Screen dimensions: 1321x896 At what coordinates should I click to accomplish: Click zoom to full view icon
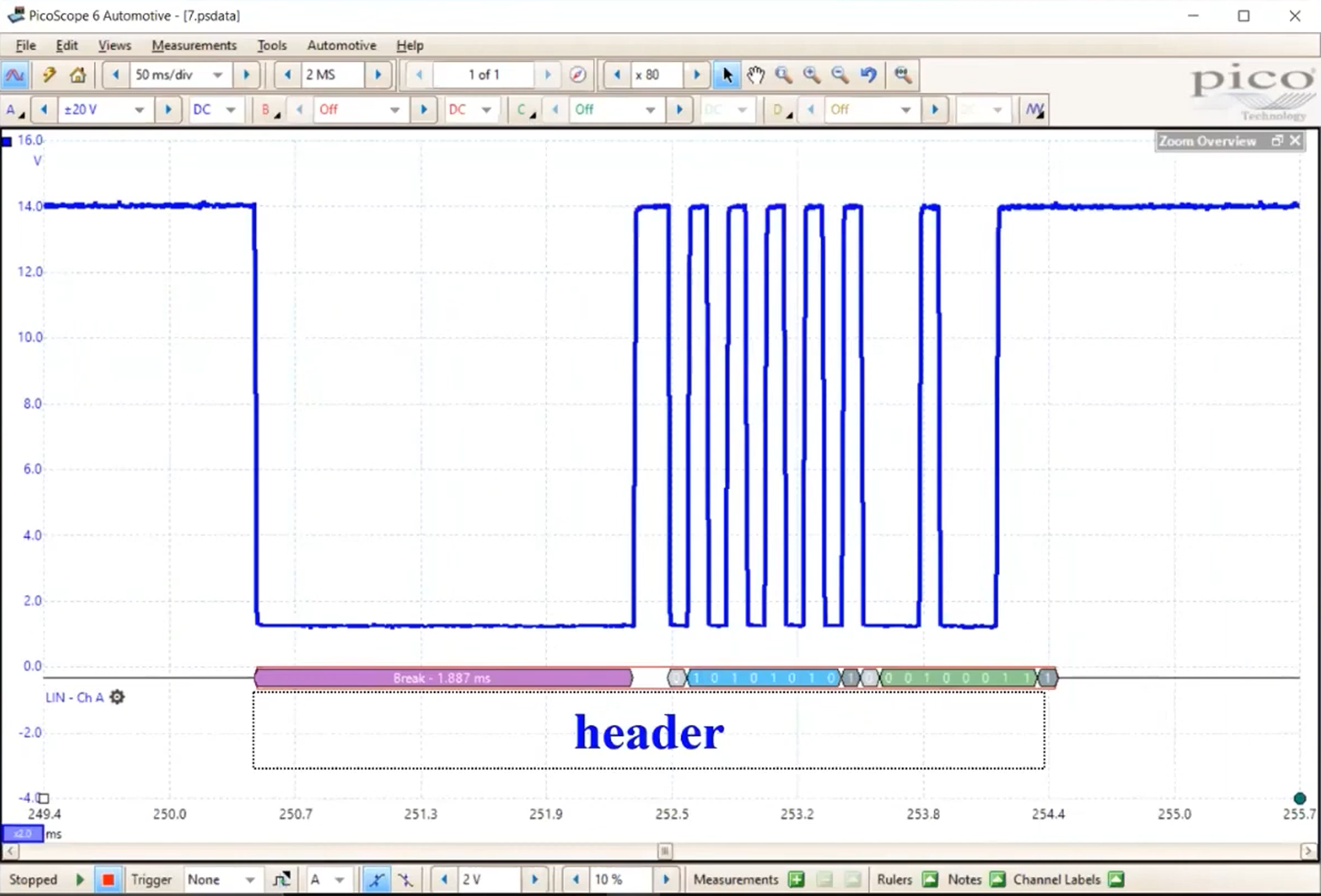903,75
